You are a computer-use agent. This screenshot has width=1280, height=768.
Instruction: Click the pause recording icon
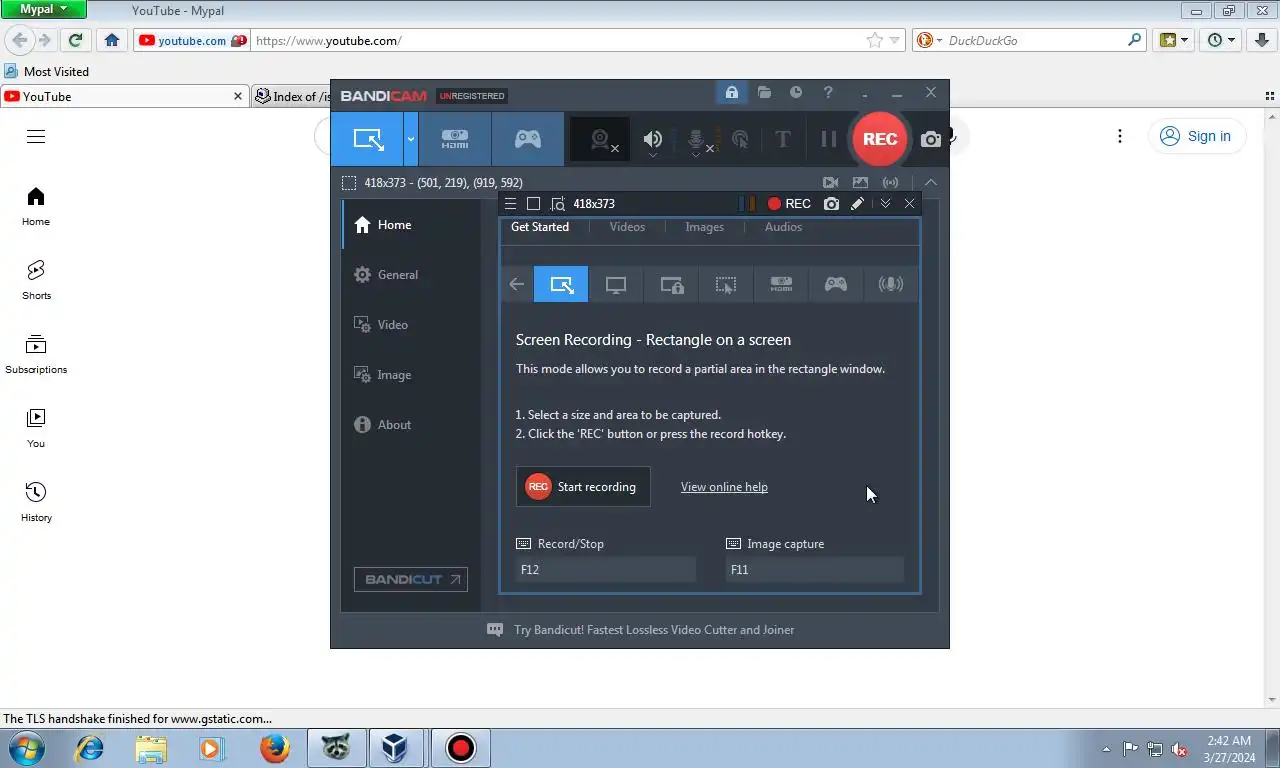[x=828, y=140]
